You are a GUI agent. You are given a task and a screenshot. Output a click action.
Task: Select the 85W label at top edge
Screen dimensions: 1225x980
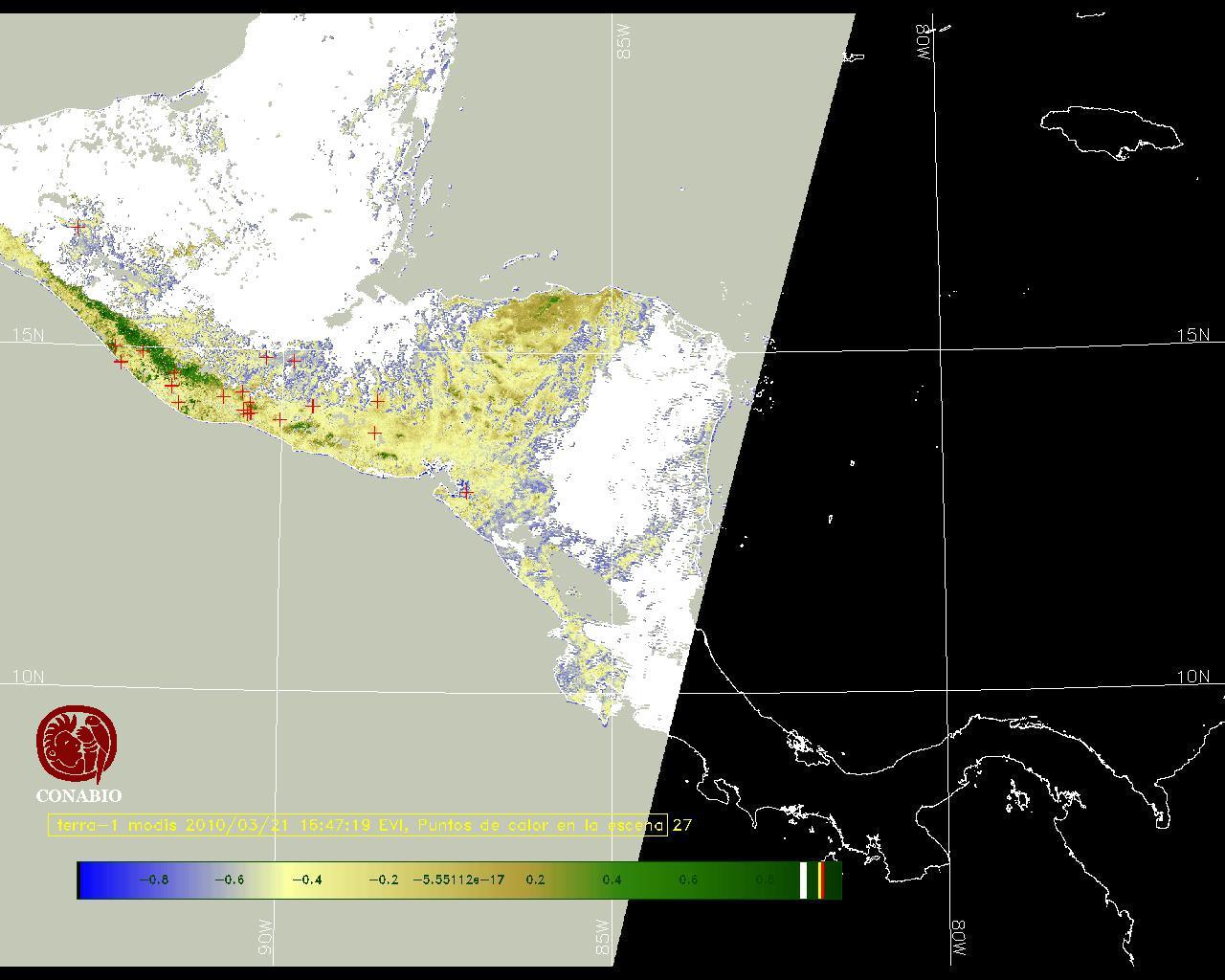tap(624, 42)
